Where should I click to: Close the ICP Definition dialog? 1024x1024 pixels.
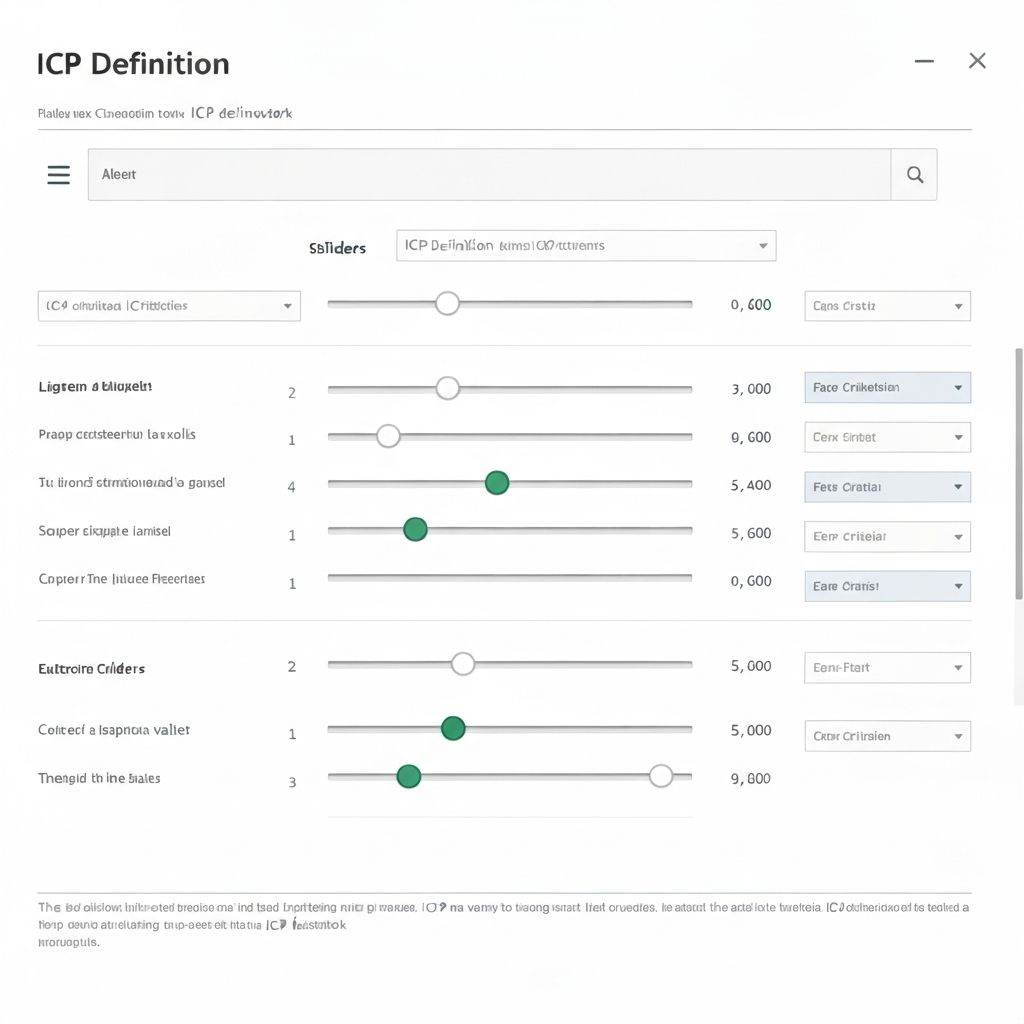(977, 61)
